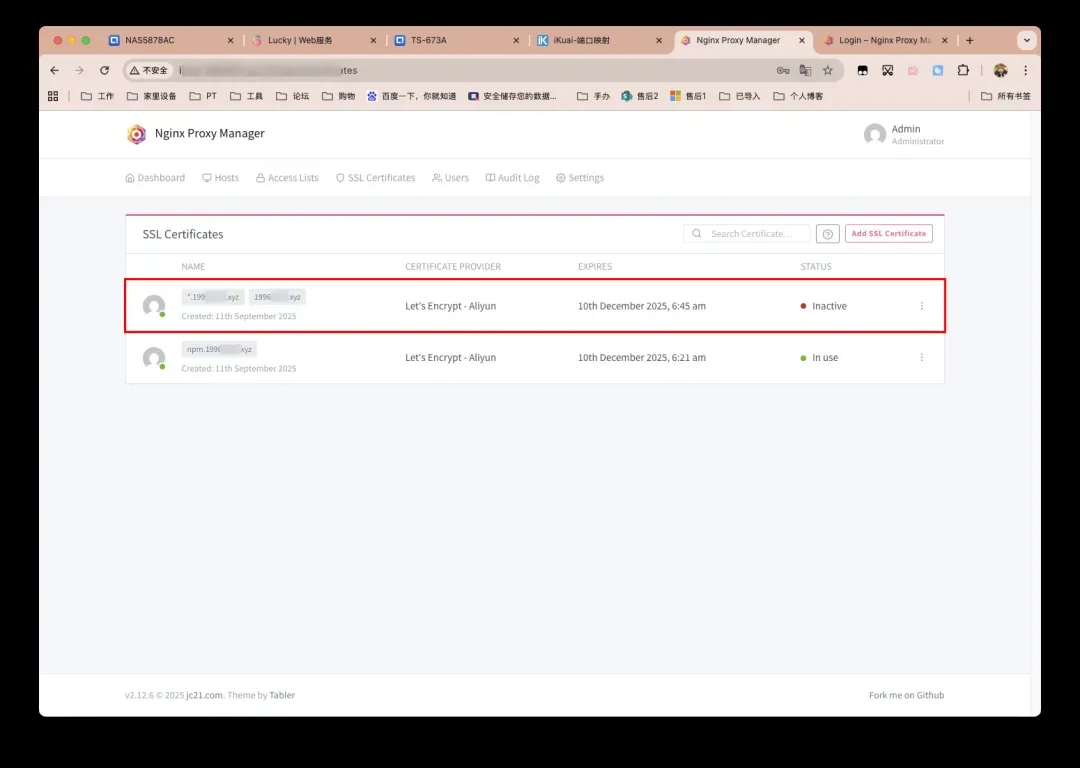Click the translate page icon in address bar
Screen dimensions: 1080x768
coord(805,71)
